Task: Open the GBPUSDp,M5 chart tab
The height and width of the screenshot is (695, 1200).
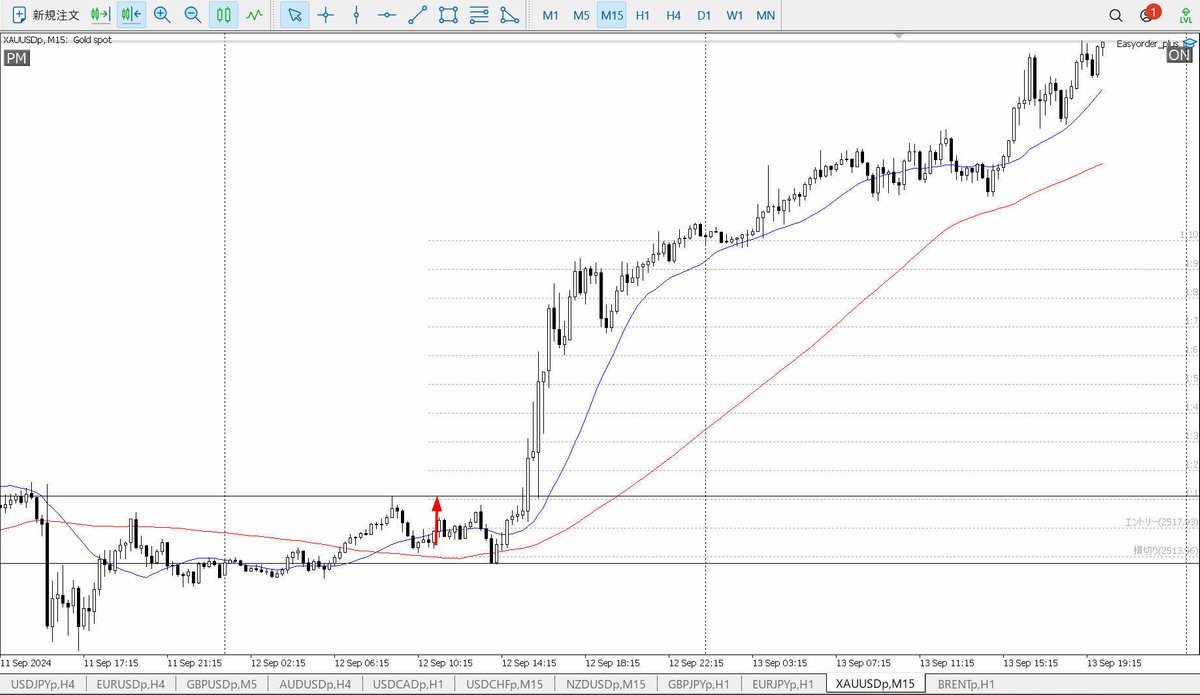Action: tap(220, 684)
